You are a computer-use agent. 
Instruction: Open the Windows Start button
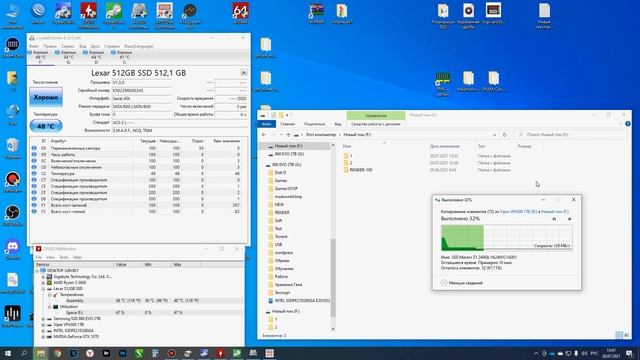(8, 353)
